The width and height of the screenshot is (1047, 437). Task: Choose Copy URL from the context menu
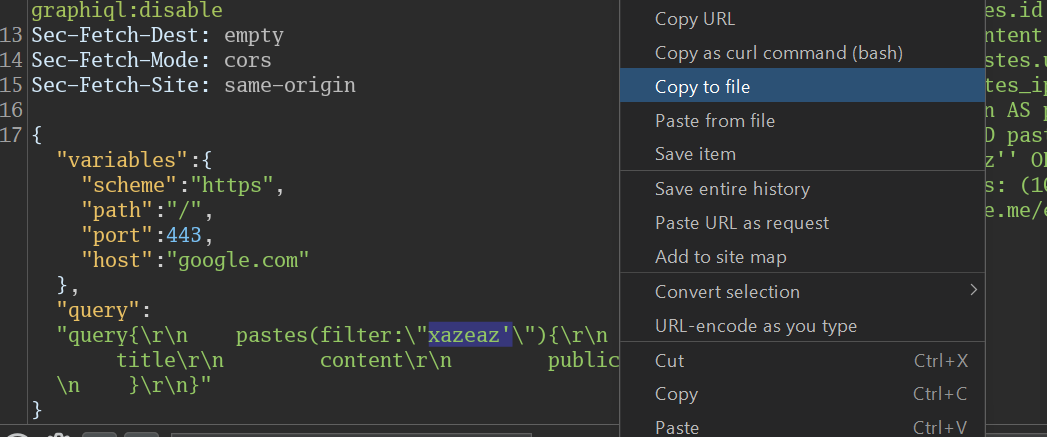tap(802, 19)
